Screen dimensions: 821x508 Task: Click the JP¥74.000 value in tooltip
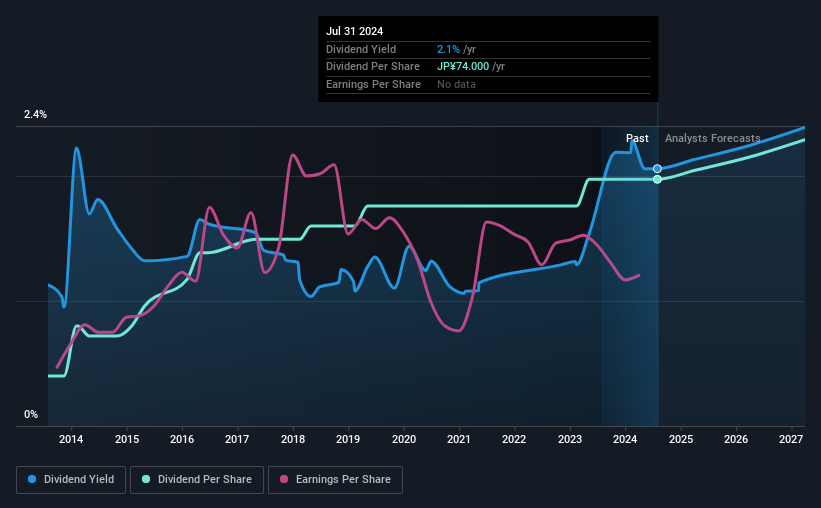(x=463, y=67)
